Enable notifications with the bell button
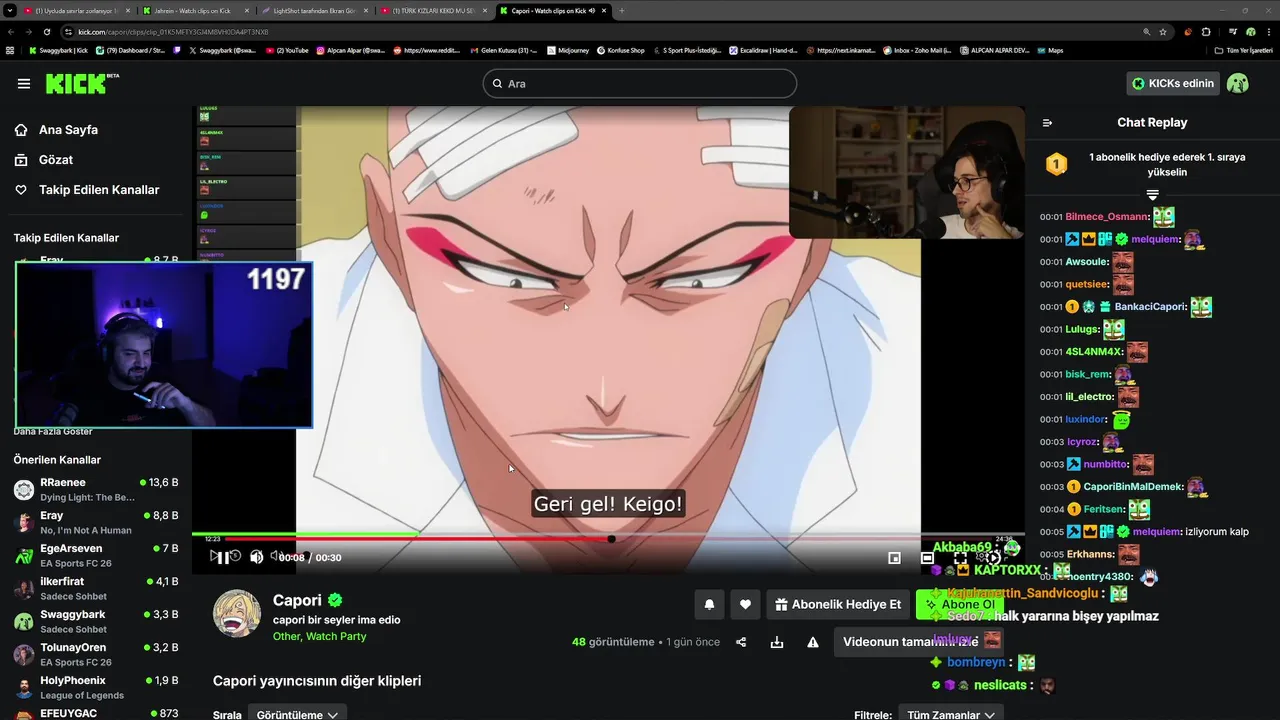The image size is (1280, 720). (709, 604)
